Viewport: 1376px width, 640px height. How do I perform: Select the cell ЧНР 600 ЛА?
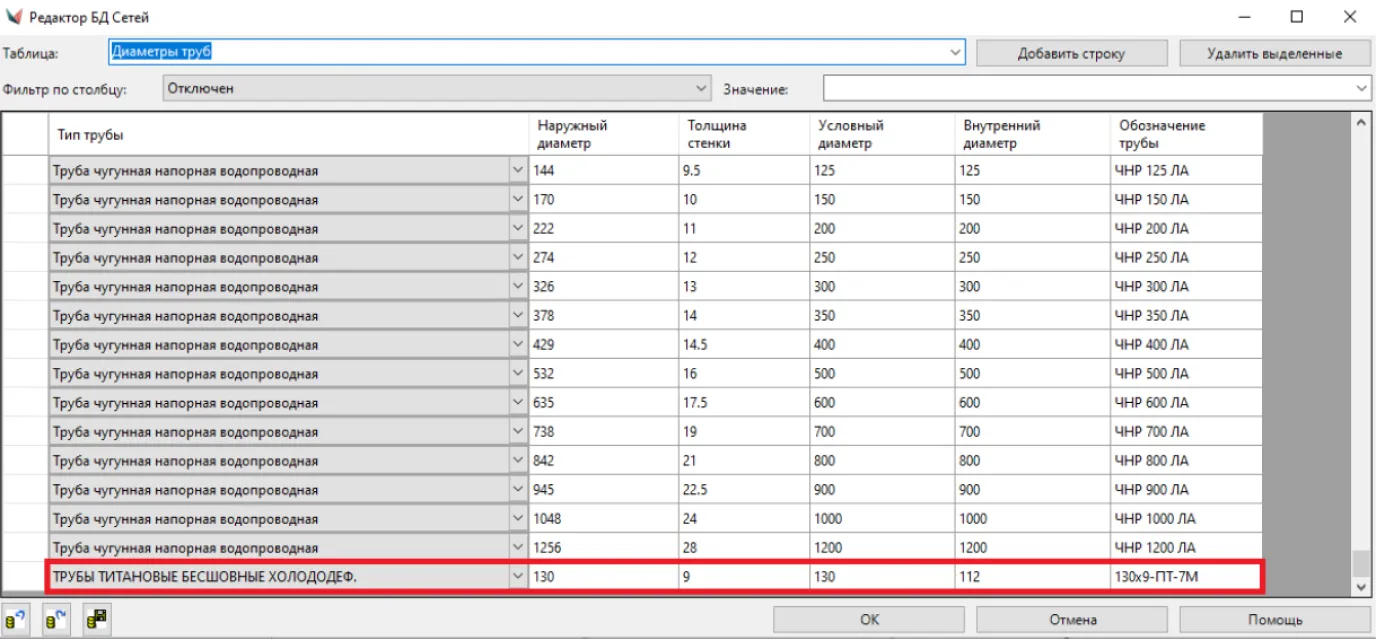pyautogui.click(x=1187, y=402)
